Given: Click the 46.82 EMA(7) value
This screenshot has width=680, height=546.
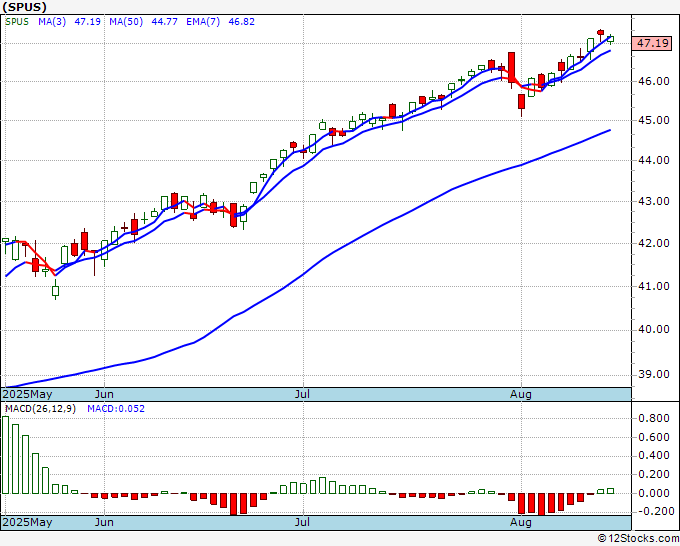Looking at the screenshot, I should 242,22.
